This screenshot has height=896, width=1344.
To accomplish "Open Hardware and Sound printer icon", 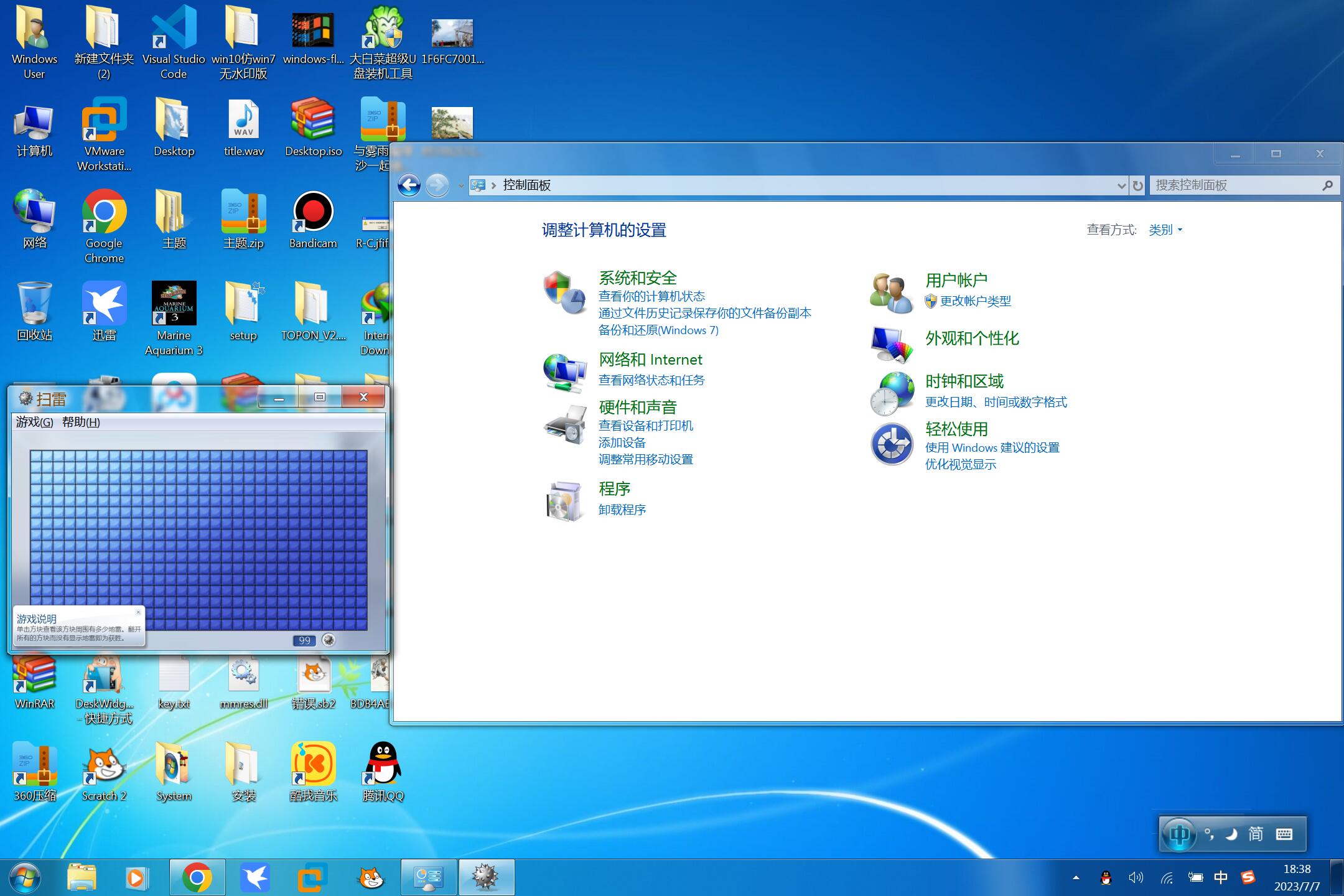I will pos(565,425).
